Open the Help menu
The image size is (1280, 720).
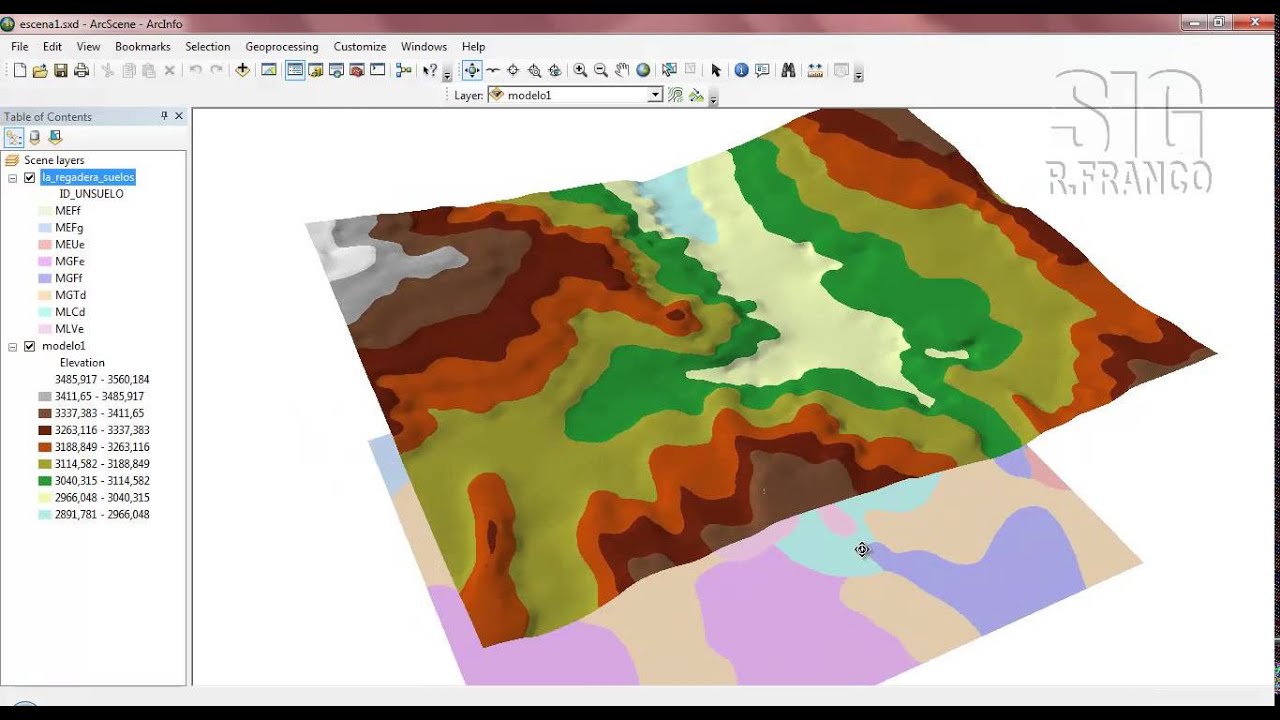473,47
